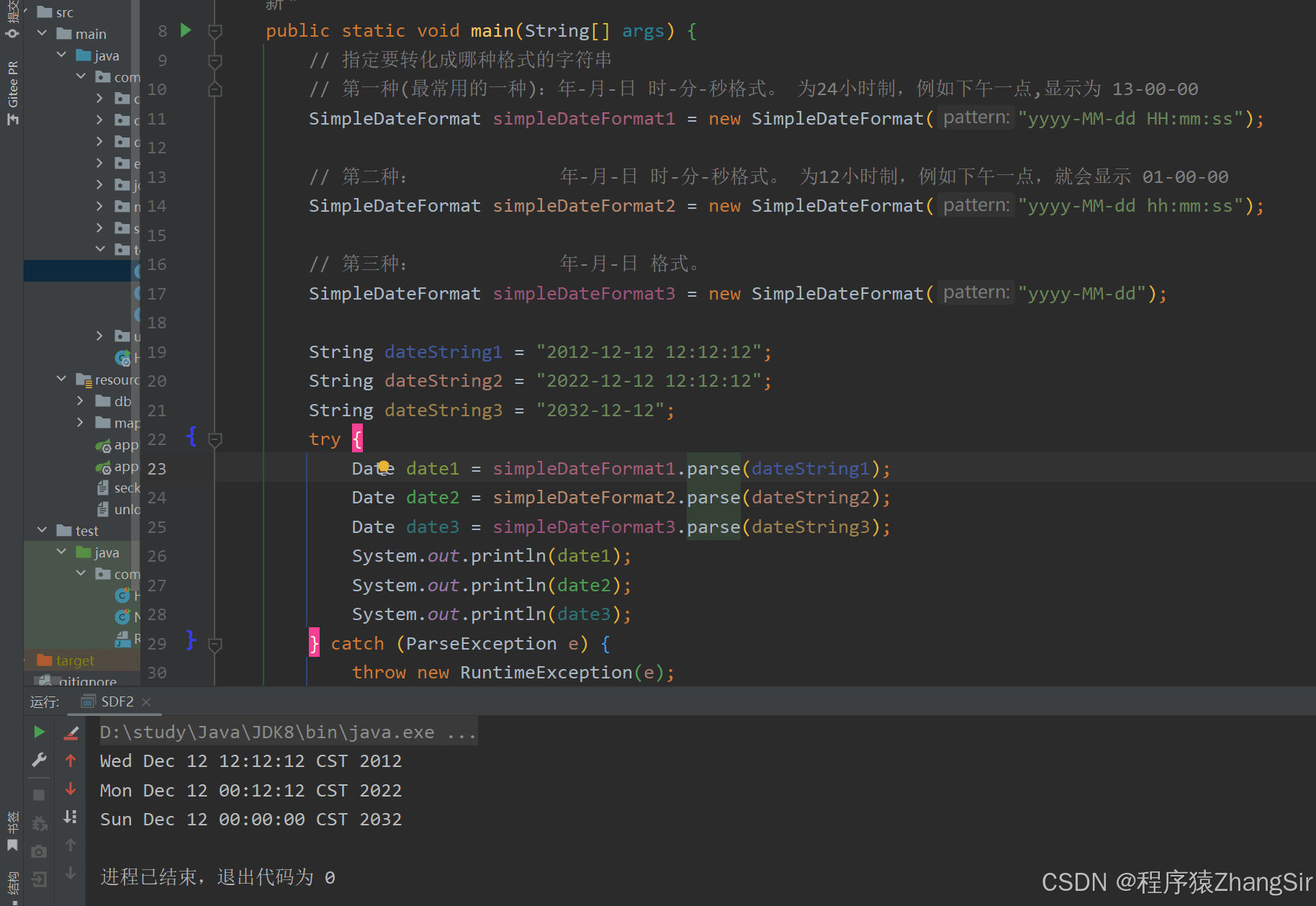Image resolution: width=1316 pixels, height=906 pixels.
Task: Click the seck file icon in resources
Action: [103, 488]
